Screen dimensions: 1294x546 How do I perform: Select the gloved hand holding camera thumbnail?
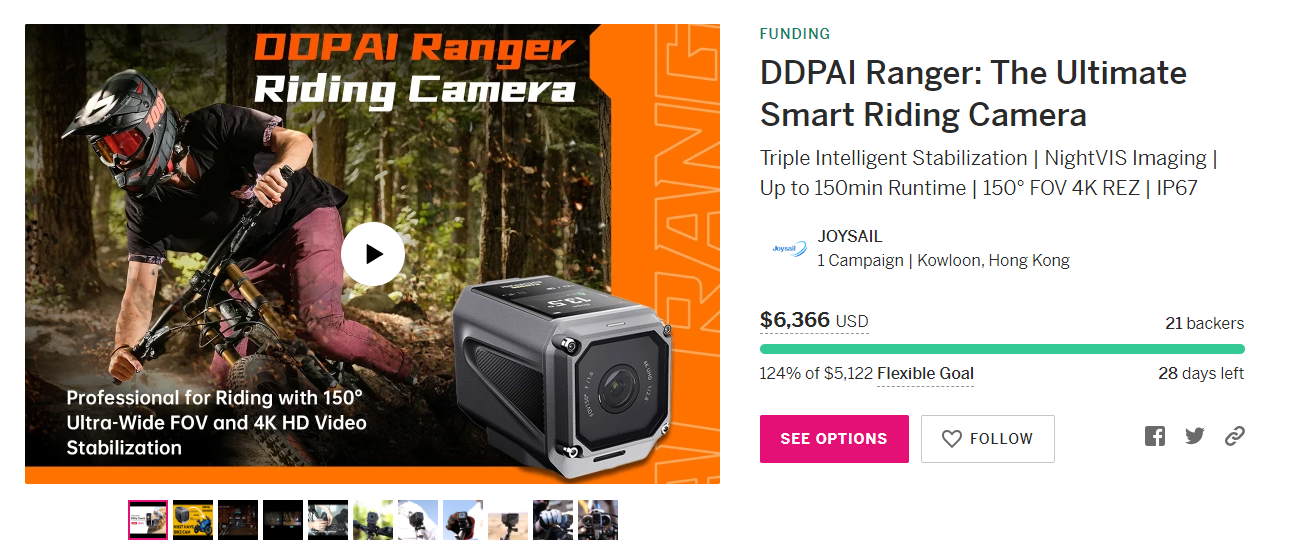[463, 520]
